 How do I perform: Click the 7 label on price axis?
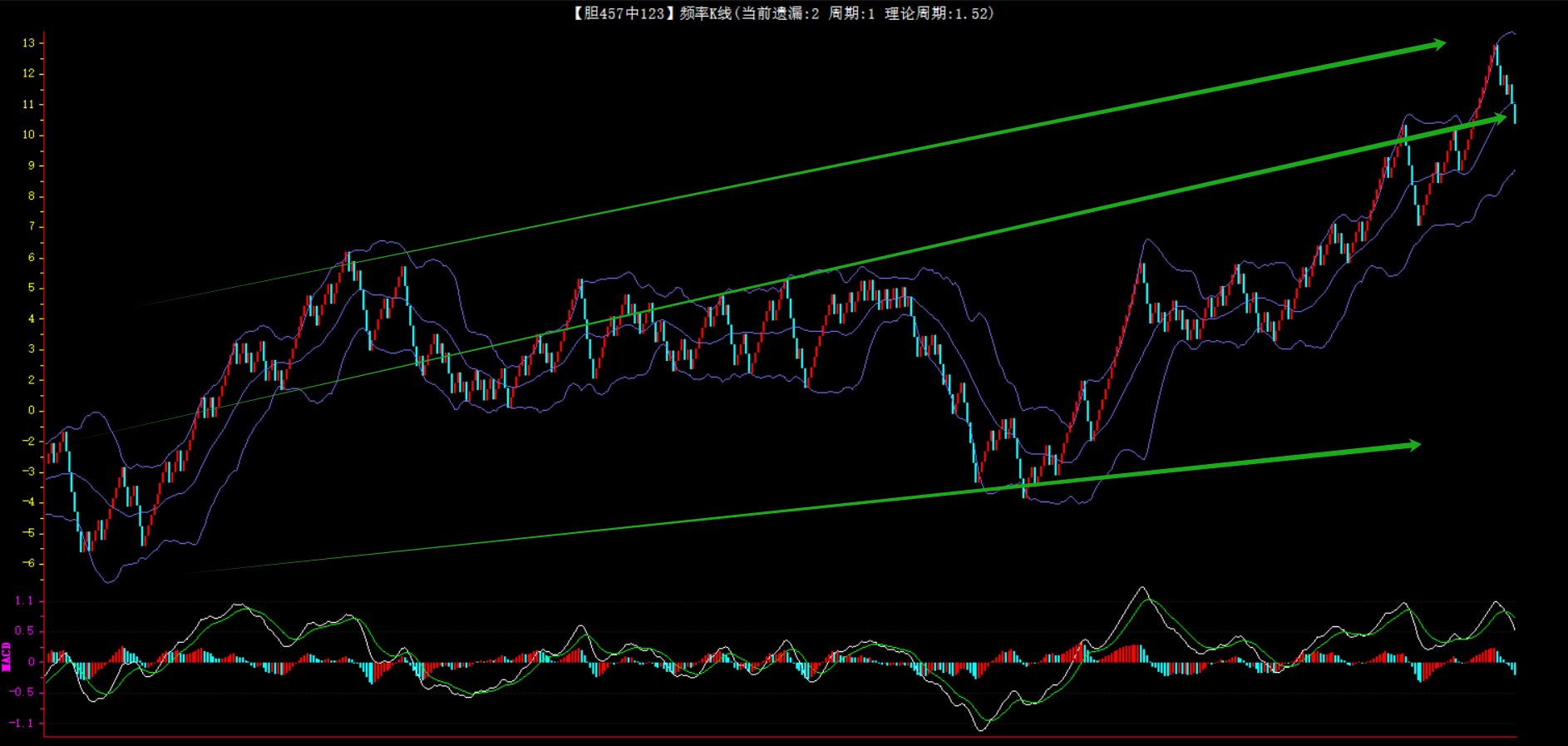coord(32,226)
